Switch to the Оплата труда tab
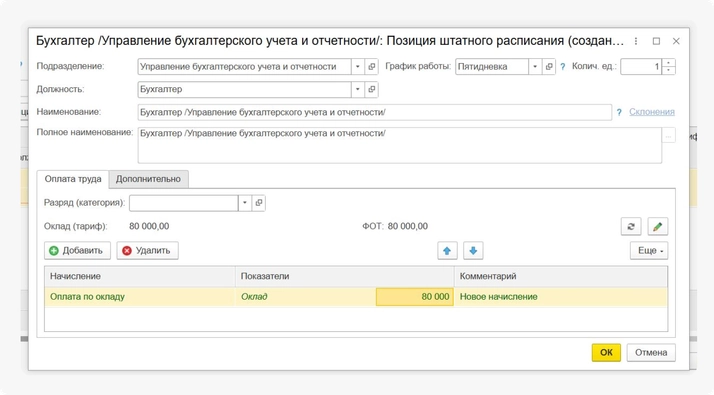Viewport: 714px width, 395px height. click(x=73, y=179)
